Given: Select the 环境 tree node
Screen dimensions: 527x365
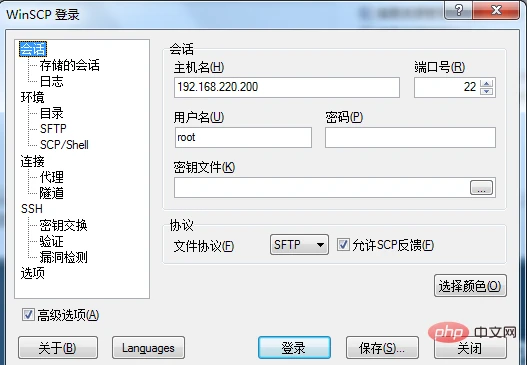Looking at the screenshot, I should (x=33, y=97).
